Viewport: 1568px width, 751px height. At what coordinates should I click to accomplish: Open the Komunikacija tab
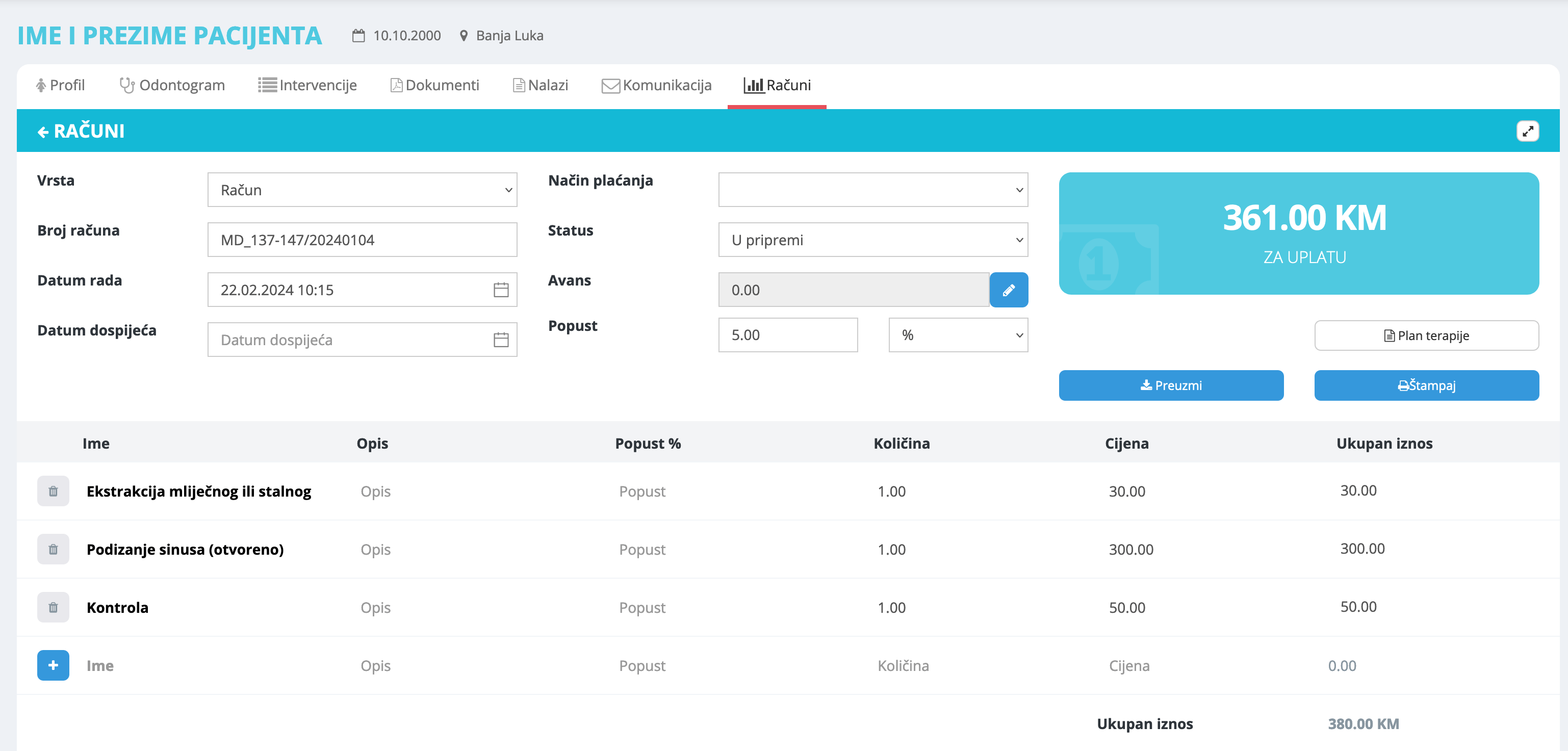pos(657,85)
